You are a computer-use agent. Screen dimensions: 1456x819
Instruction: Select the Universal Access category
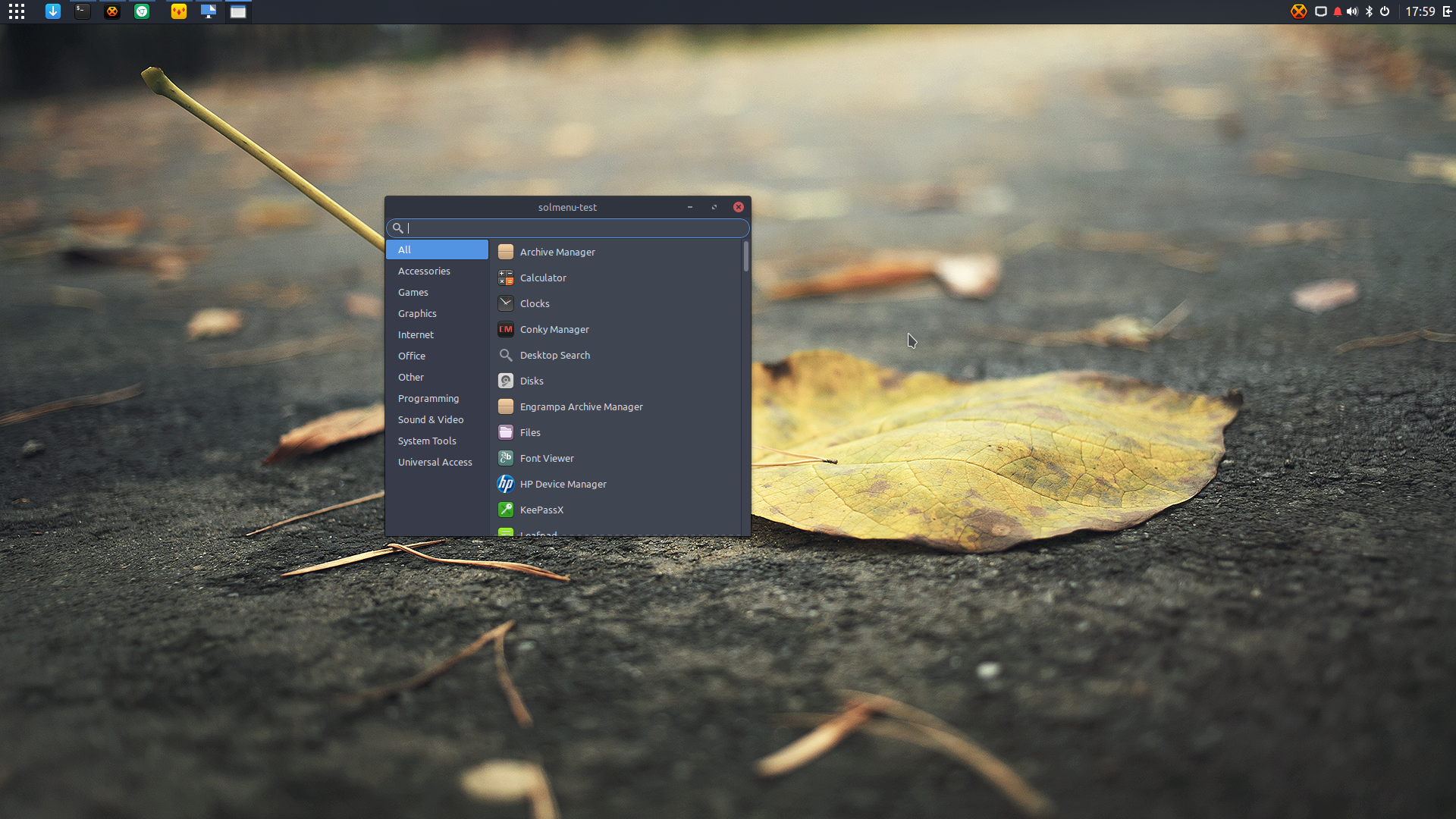coord(437,462)
